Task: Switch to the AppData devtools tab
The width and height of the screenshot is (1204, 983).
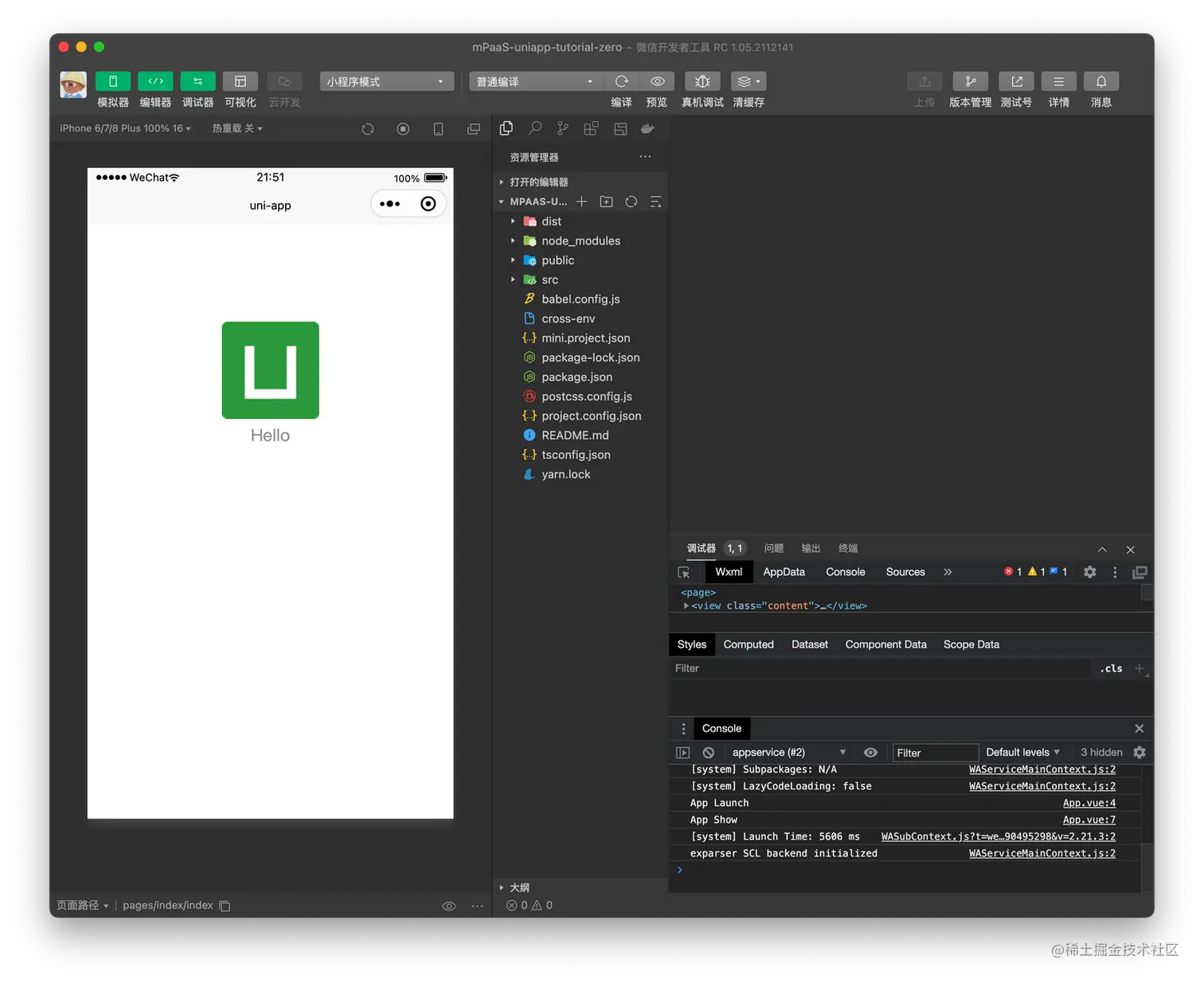Action: 784,572
